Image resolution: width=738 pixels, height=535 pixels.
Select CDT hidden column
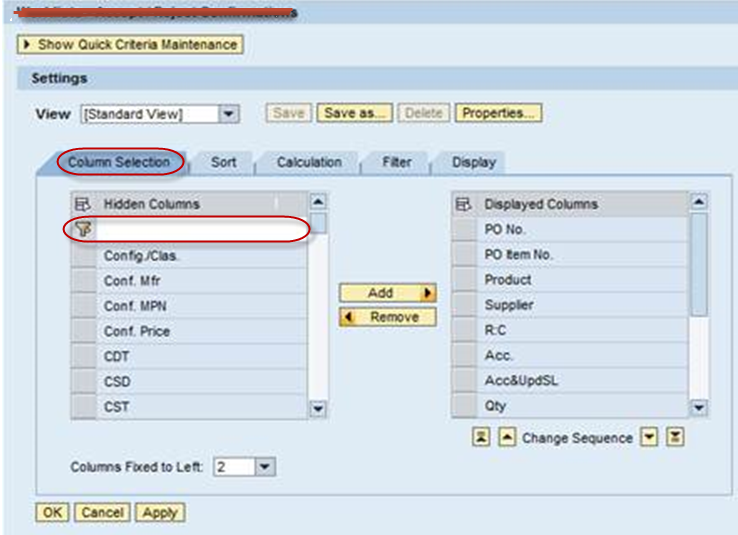pyautogui.click(x=202, y=357)
